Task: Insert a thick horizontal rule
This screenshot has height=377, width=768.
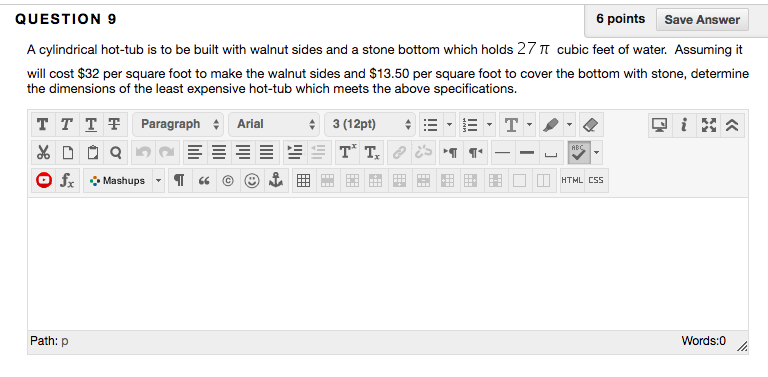Action: 527,153
